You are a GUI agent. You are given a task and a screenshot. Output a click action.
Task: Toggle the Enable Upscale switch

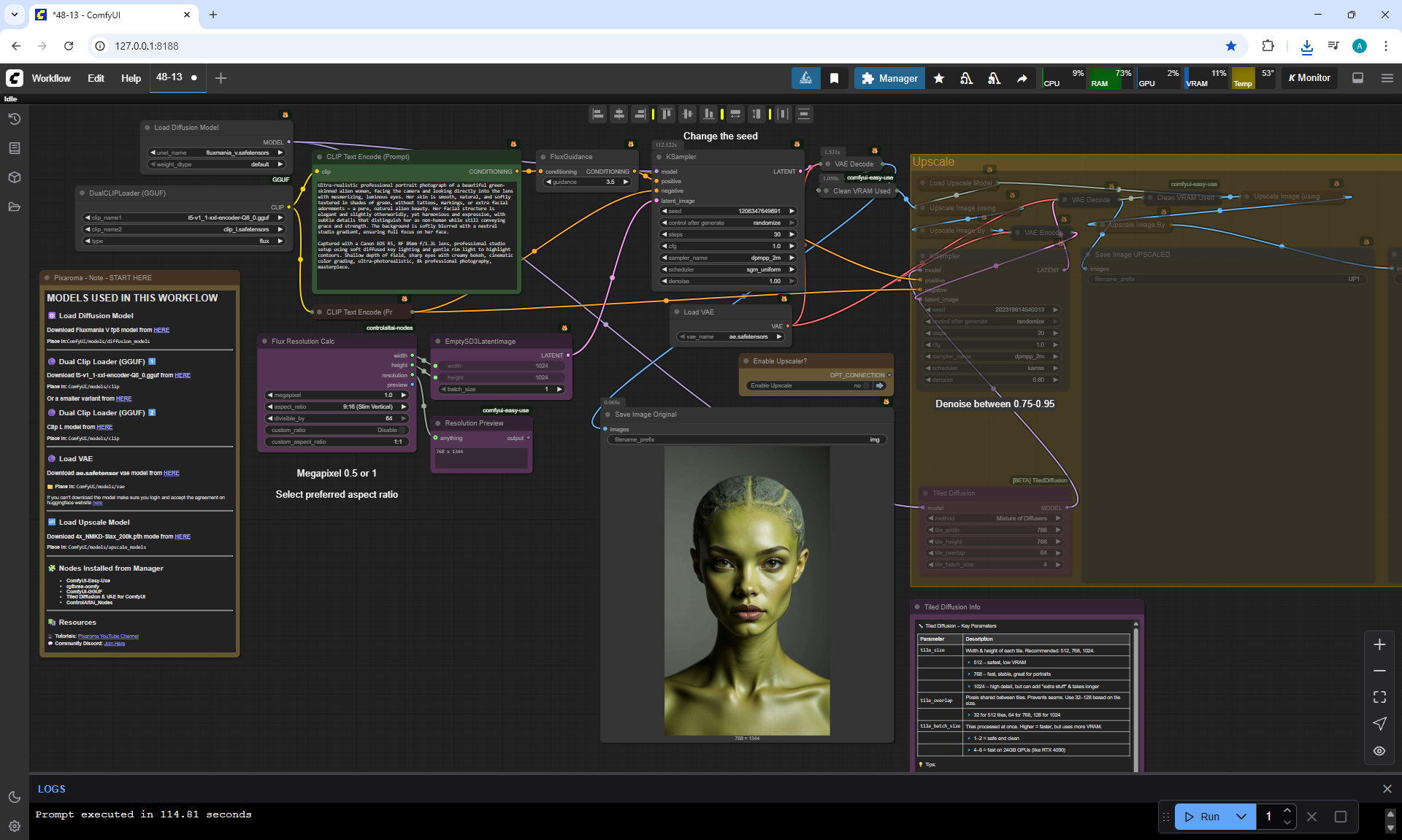pos(866,385)
